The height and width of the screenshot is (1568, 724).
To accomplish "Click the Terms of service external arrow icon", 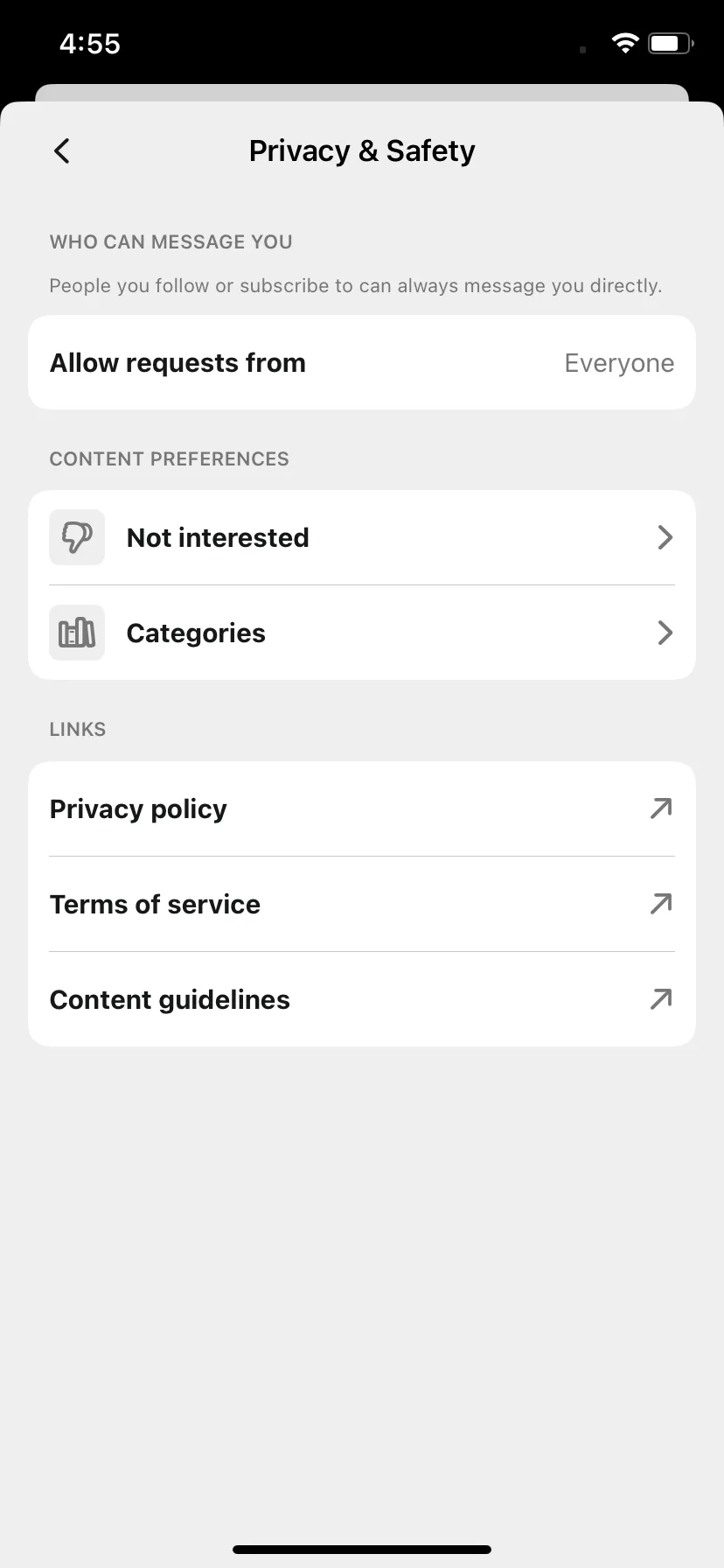I will (x=661, y=904).
